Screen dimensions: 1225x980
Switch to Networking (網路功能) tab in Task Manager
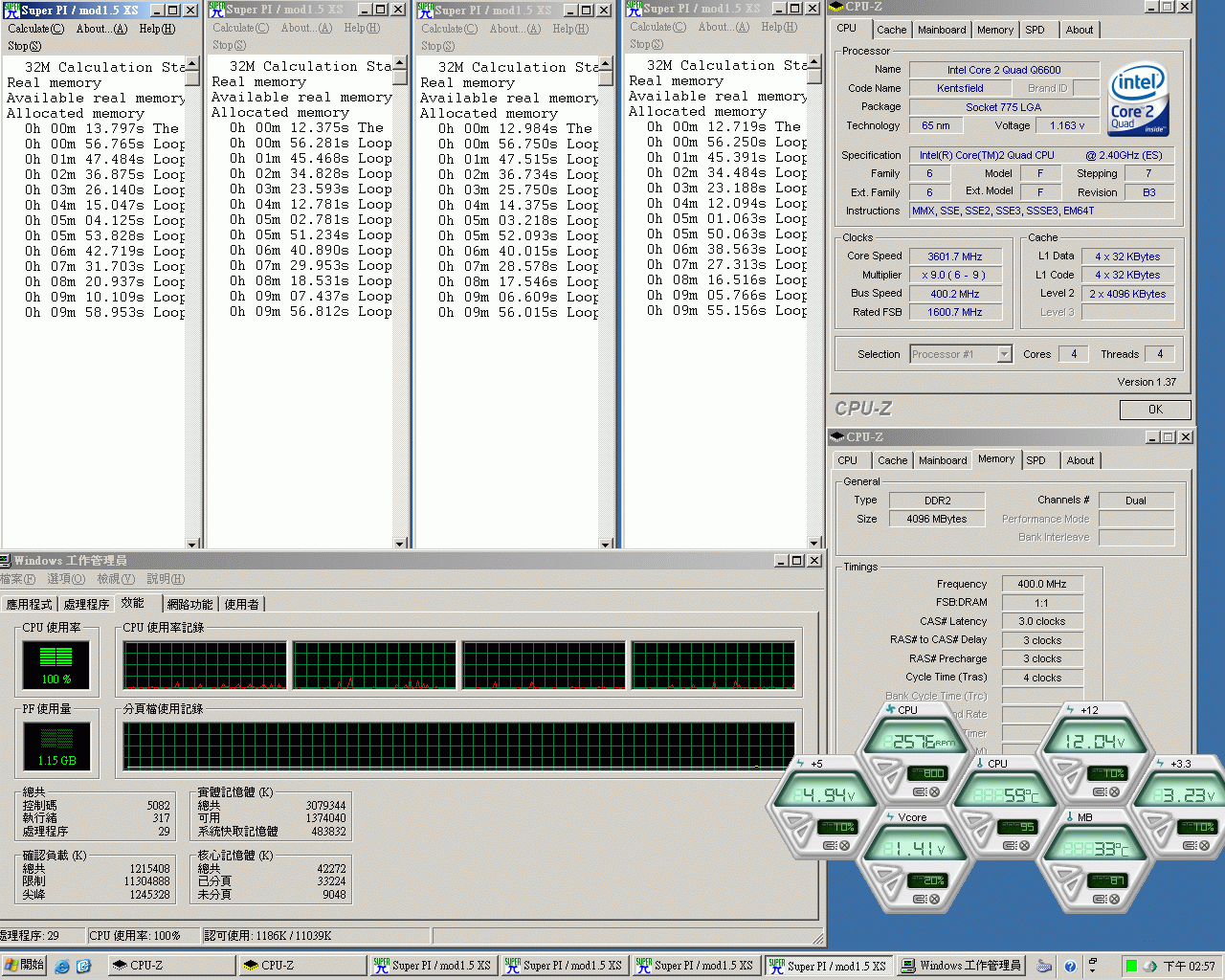coord(189,605)
